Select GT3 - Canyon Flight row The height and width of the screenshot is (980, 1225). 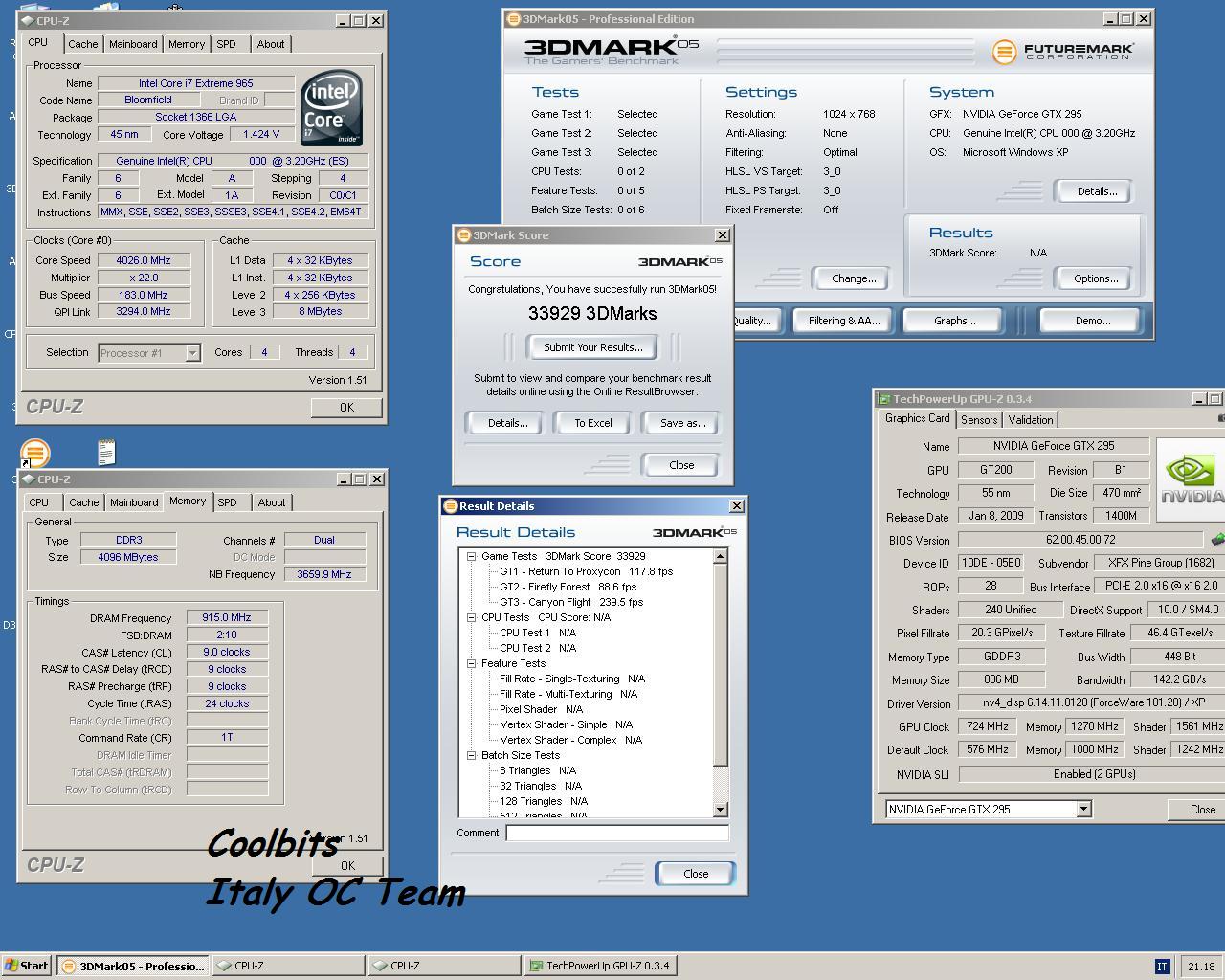coord(571,602)
